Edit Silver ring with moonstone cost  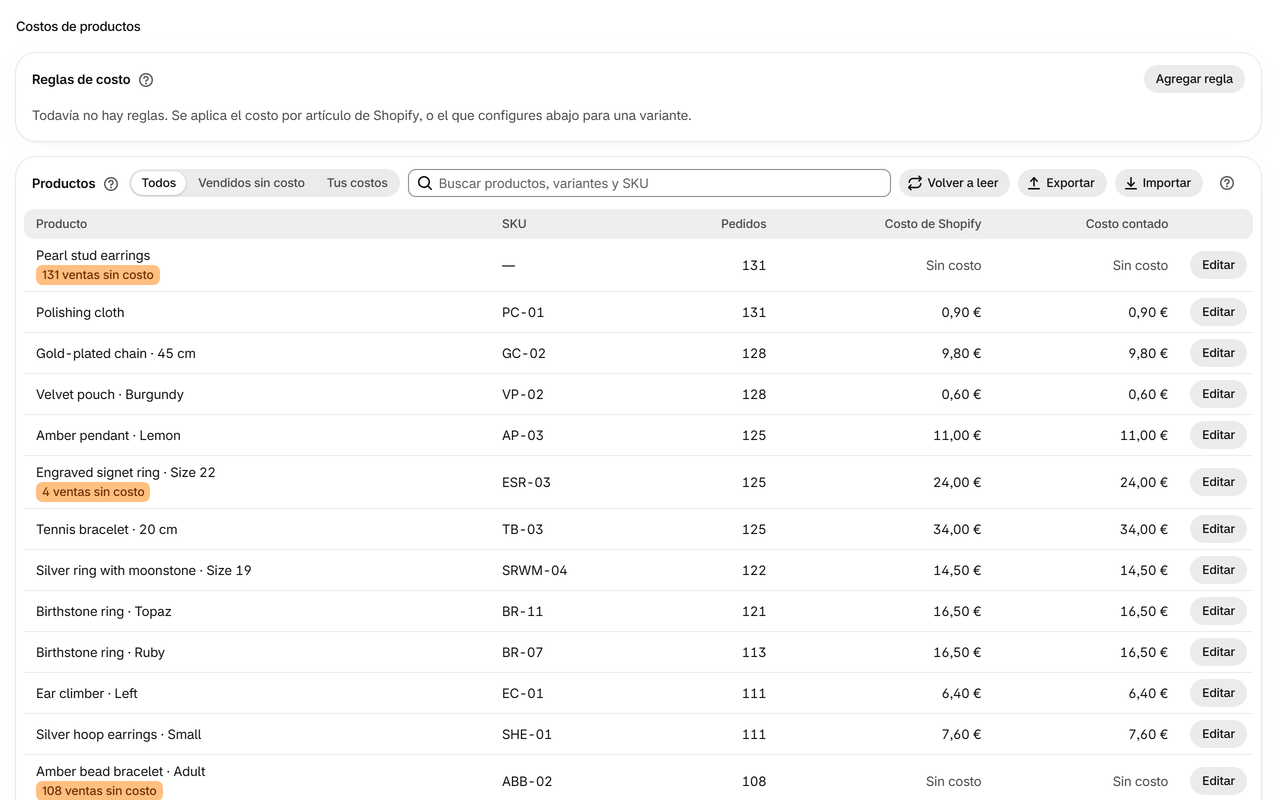click(1218, 570)
